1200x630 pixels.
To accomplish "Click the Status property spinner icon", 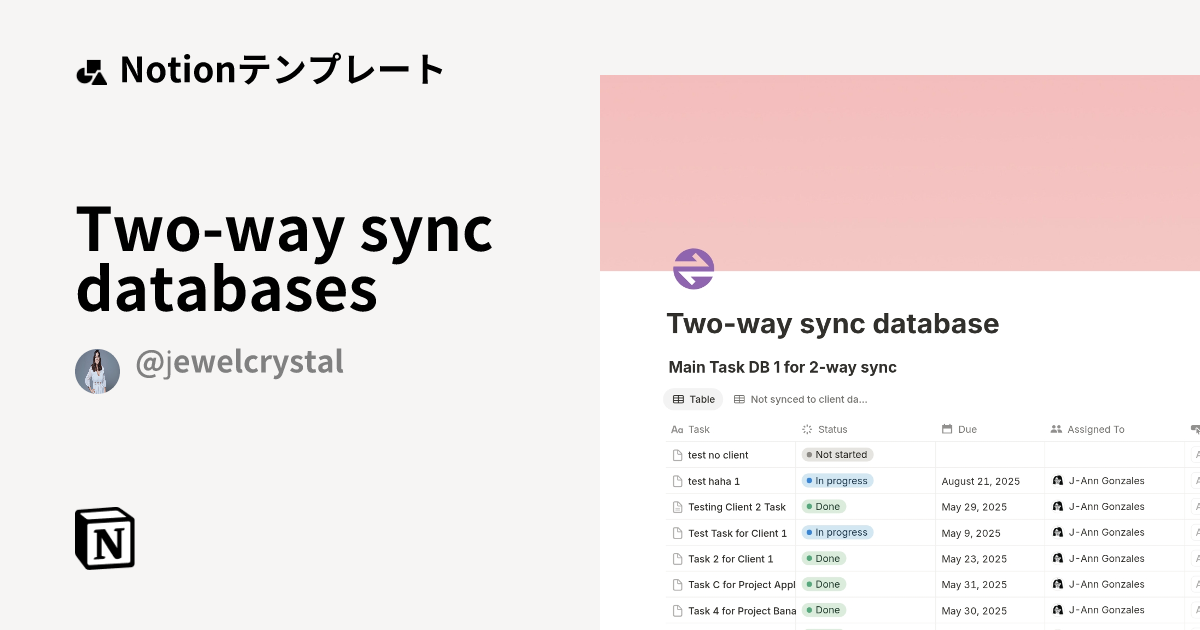I will [806, 429].
